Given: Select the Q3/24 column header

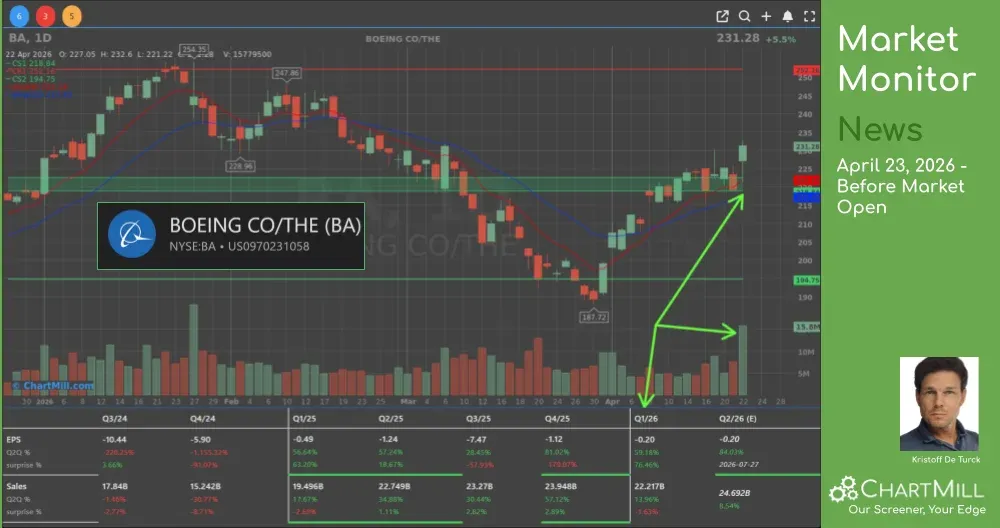Looking at the screenshot, I should 114,419.
